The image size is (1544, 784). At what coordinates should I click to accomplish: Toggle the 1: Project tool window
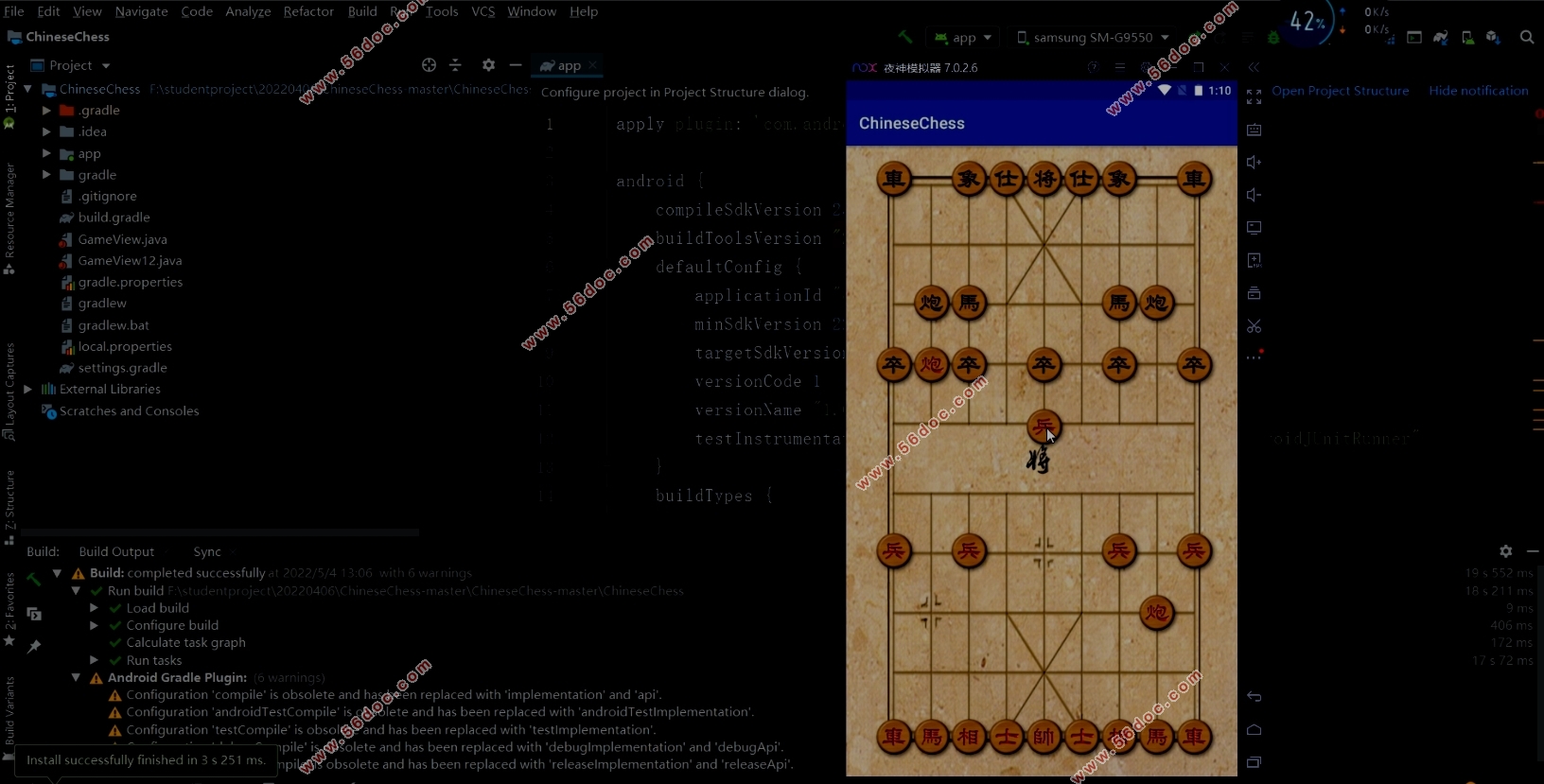coord(9,95)
